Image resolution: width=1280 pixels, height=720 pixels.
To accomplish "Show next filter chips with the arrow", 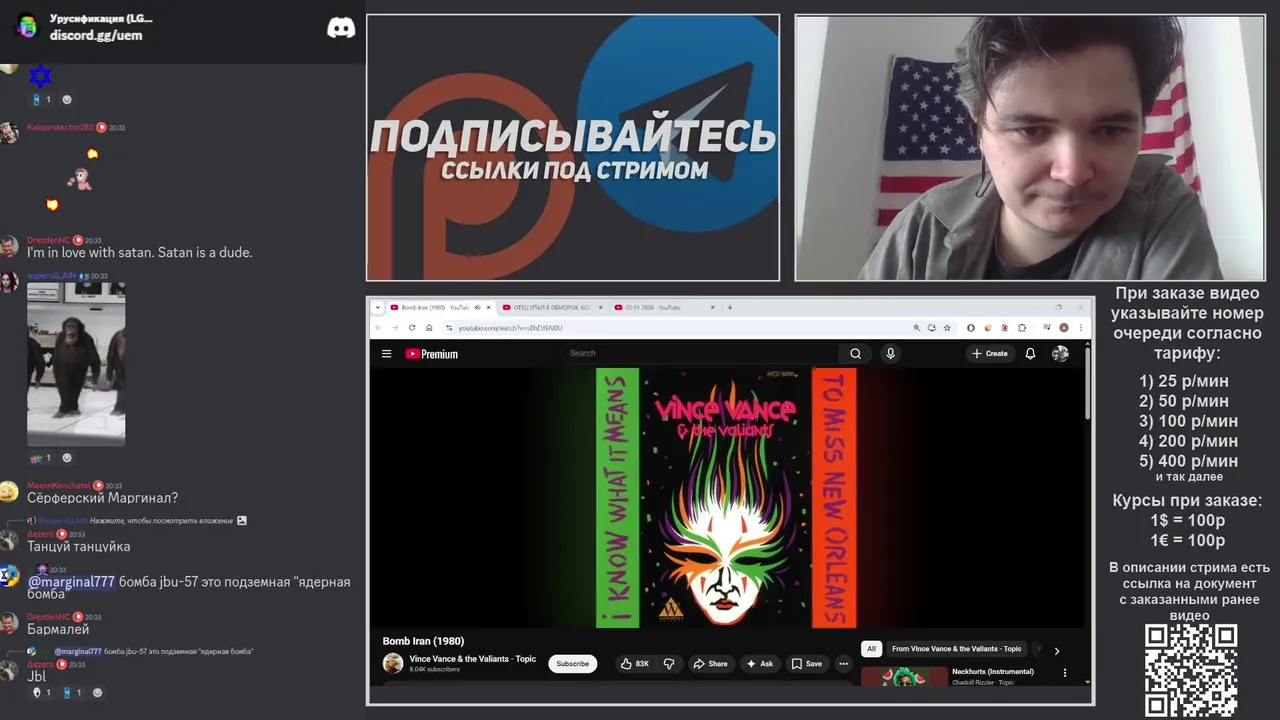I will point(1056,650).
